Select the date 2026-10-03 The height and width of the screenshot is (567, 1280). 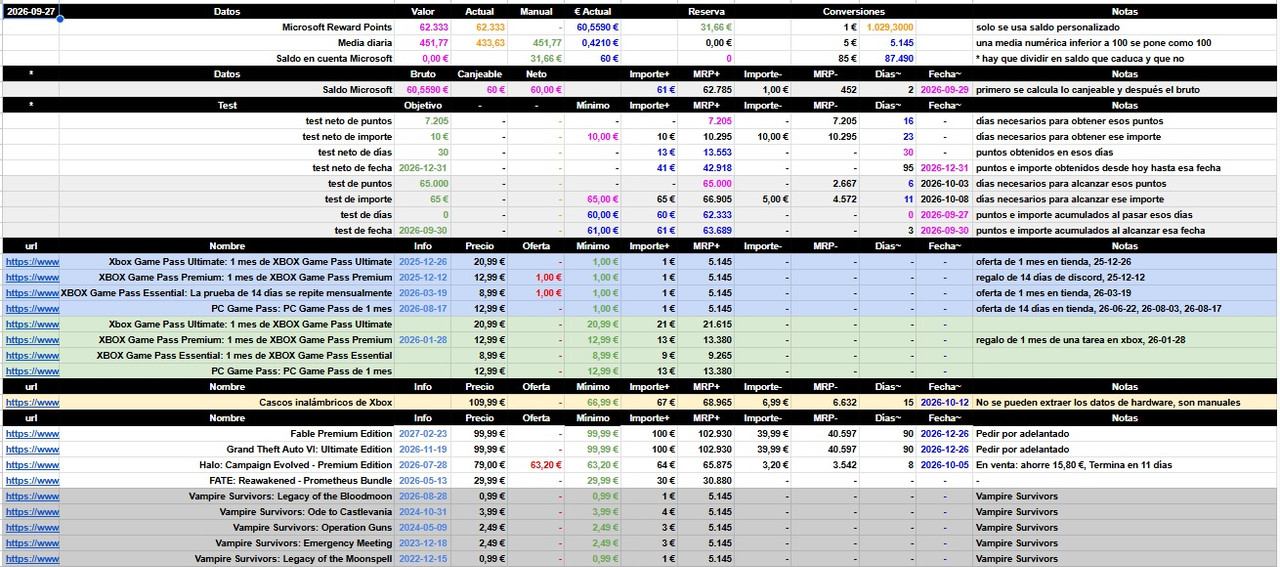pyautogui.click(x=945, y=184)
